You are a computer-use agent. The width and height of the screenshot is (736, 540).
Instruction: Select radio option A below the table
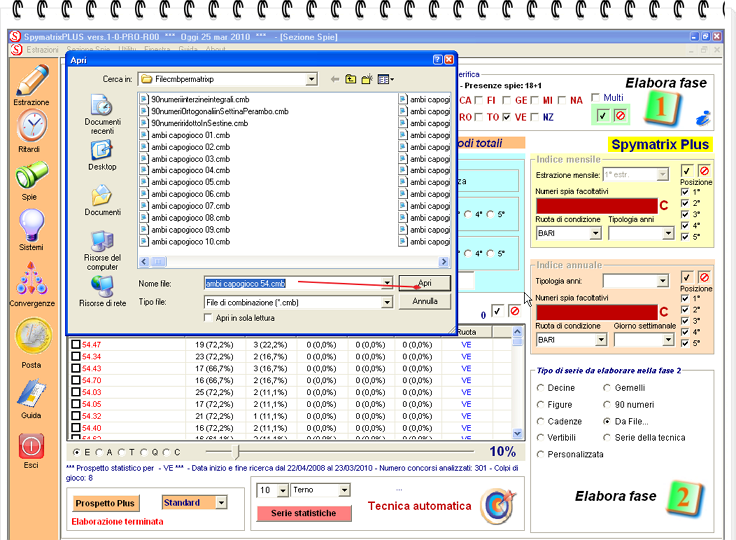click(x=99, y=452)
